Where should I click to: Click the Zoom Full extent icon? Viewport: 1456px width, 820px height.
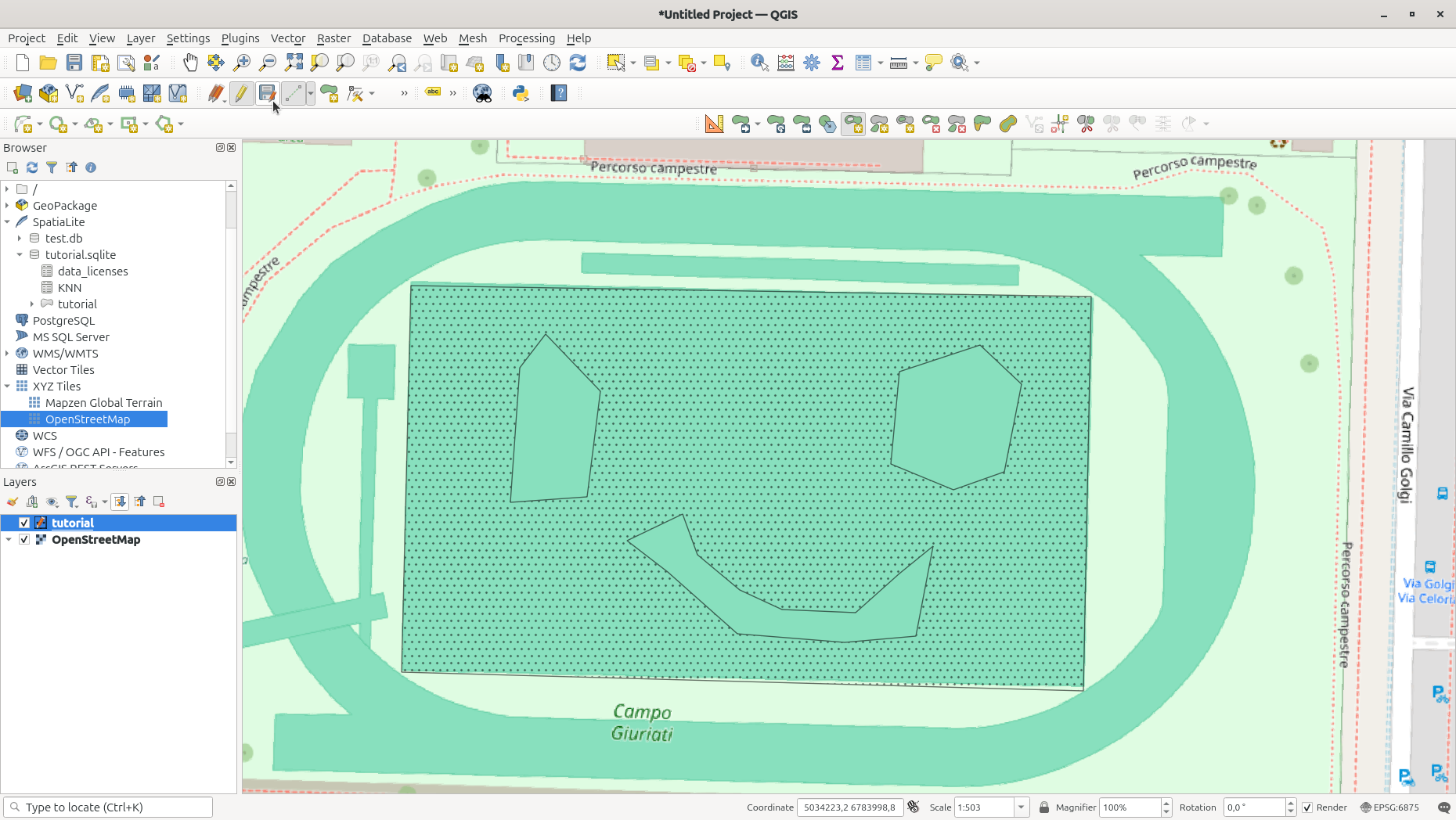tap(294, 63)
